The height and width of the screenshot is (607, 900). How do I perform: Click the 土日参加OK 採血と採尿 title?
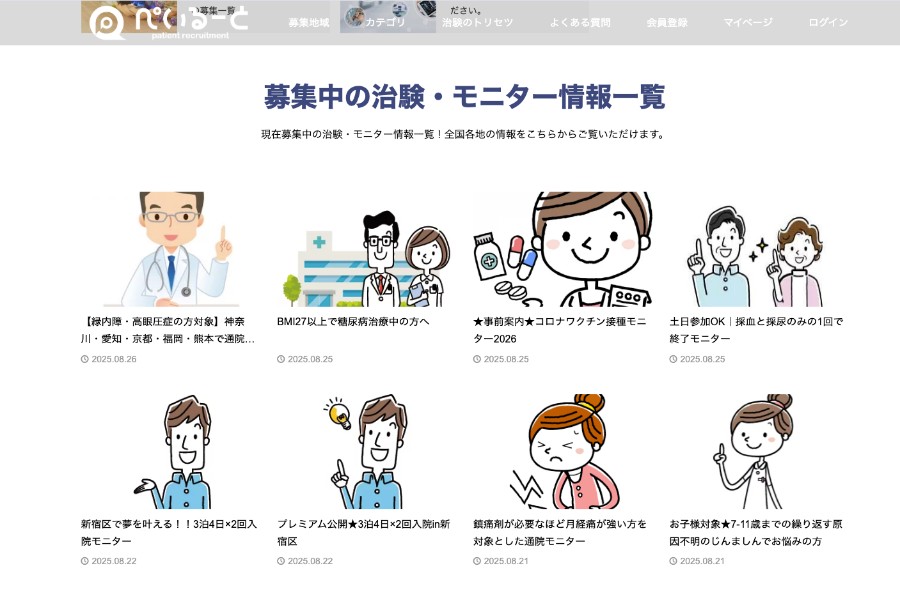756,330
